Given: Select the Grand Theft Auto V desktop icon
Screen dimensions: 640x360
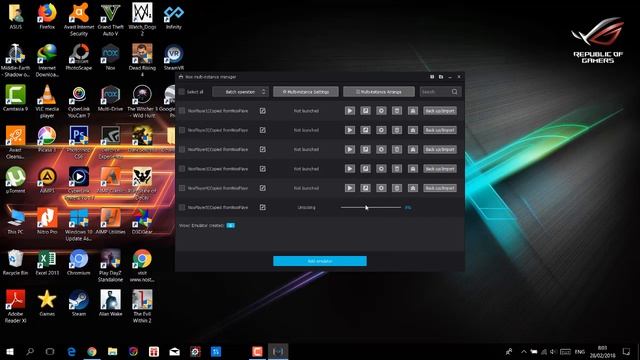Looking at the screenshot, I should click(x=110, y=20).
